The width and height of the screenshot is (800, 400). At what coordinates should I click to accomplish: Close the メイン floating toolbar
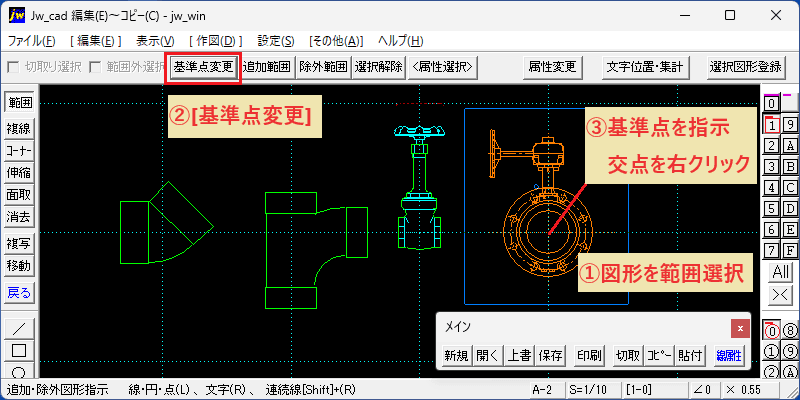pyautogui.click(x=740, y=328)
